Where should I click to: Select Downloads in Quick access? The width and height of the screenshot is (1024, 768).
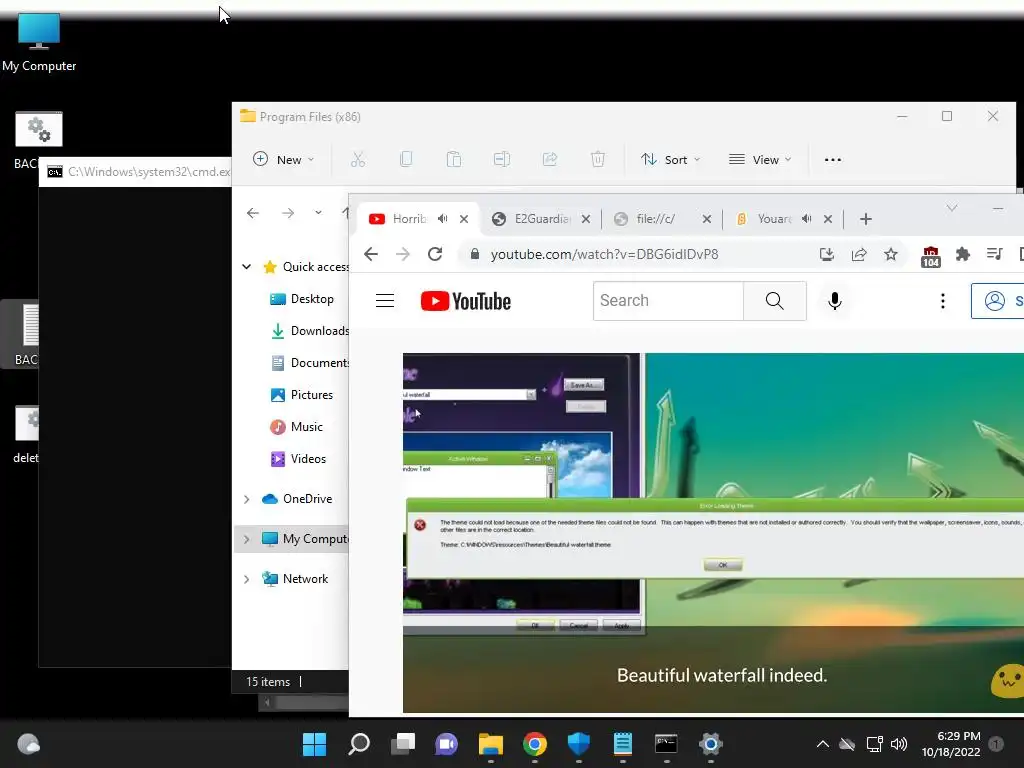point(311,331)
